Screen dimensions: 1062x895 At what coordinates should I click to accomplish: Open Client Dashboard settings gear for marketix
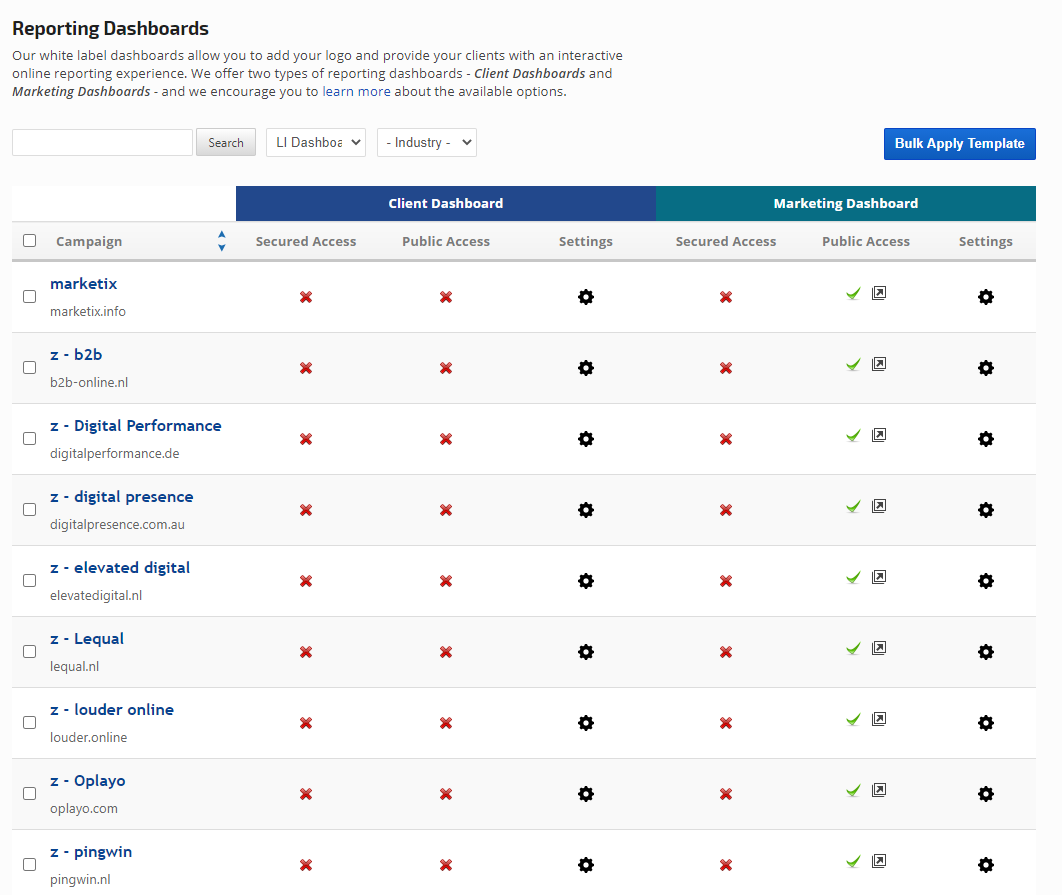(586, 297)
